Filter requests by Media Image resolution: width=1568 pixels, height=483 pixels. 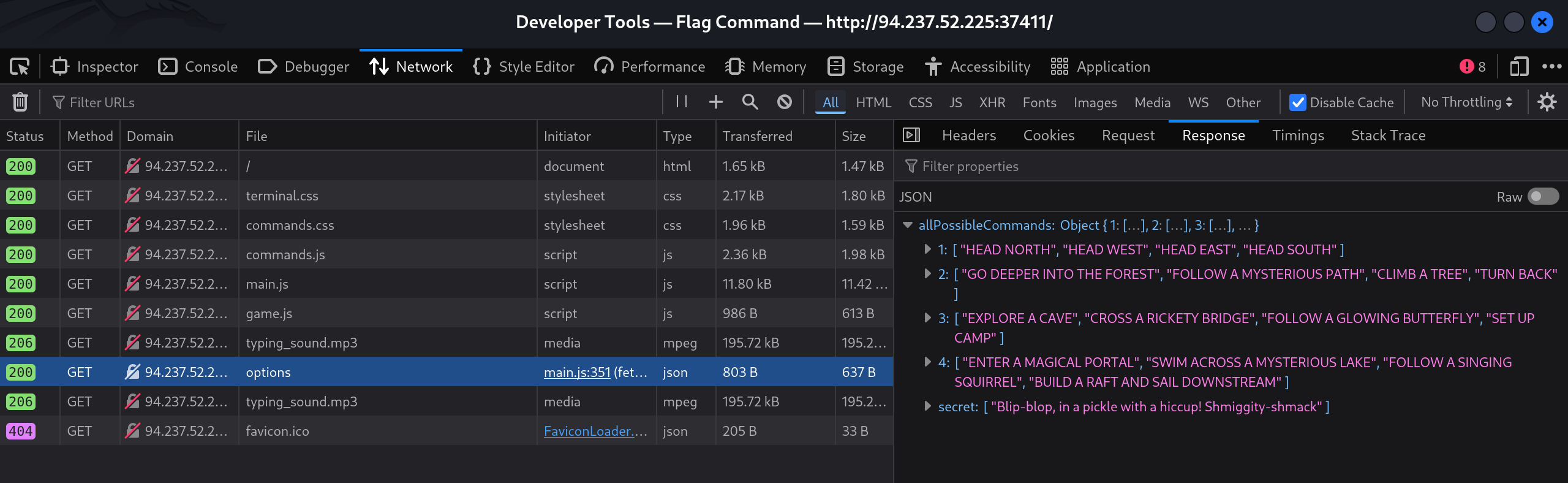(1152, 102)
